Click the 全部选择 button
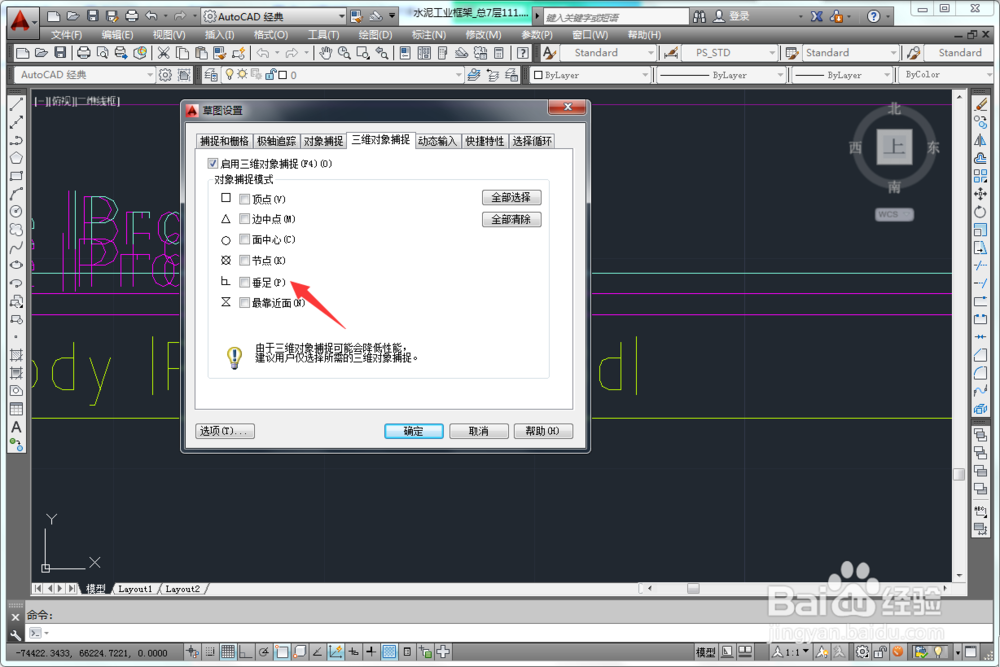 [511, 198]
